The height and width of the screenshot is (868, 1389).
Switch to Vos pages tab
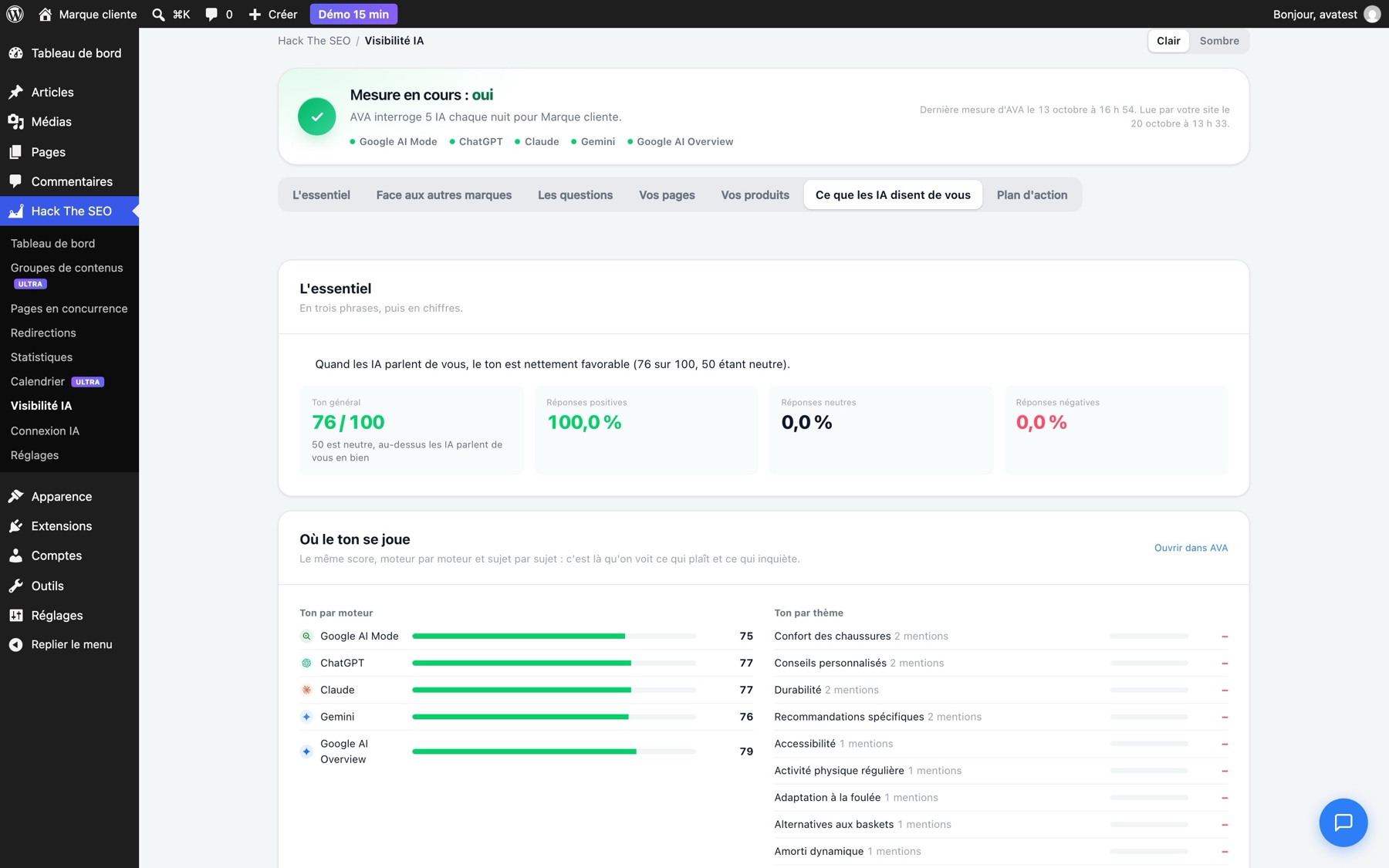667,195
